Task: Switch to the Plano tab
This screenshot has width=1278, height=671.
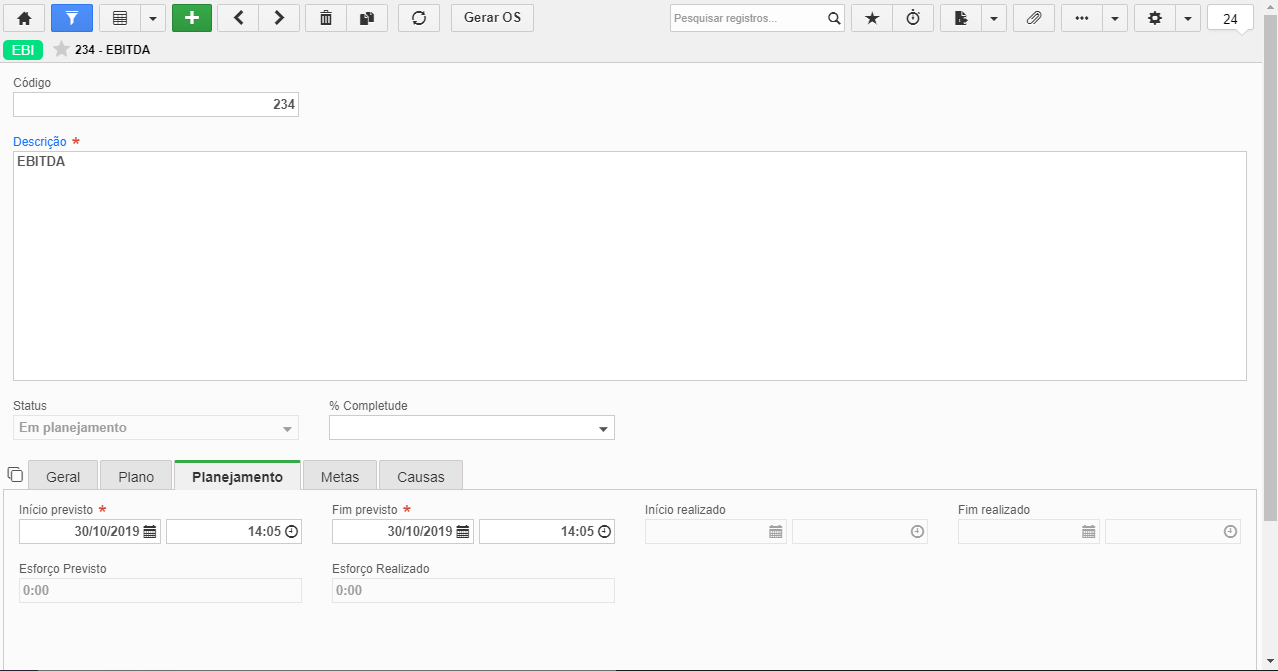Action: [136, 477]
